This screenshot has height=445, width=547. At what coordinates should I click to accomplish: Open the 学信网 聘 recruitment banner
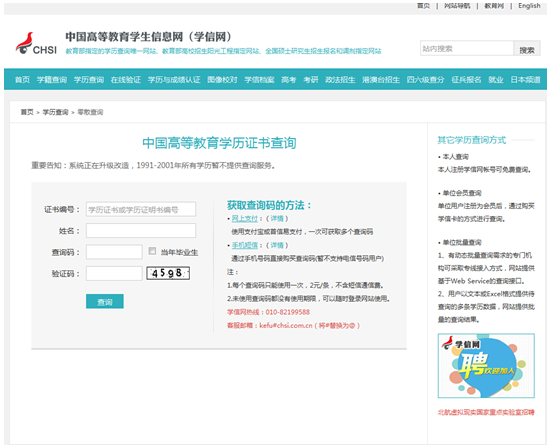486,365
